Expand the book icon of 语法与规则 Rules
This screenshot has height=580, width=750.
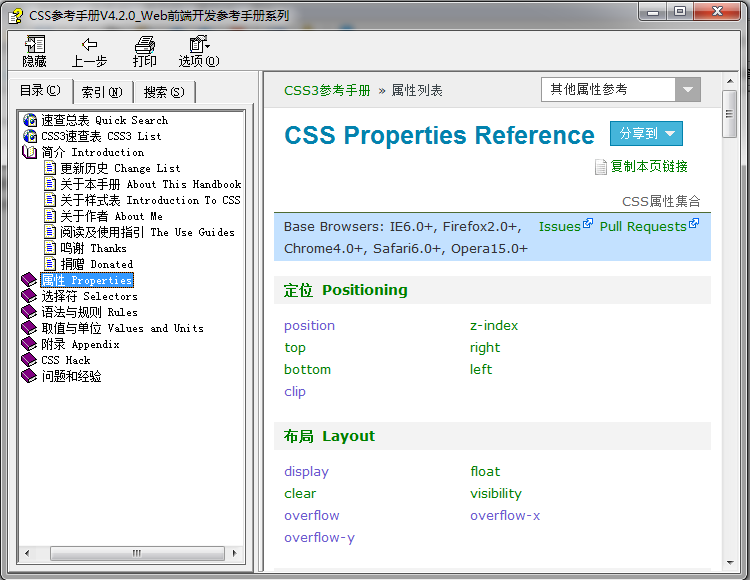[29, 312]
